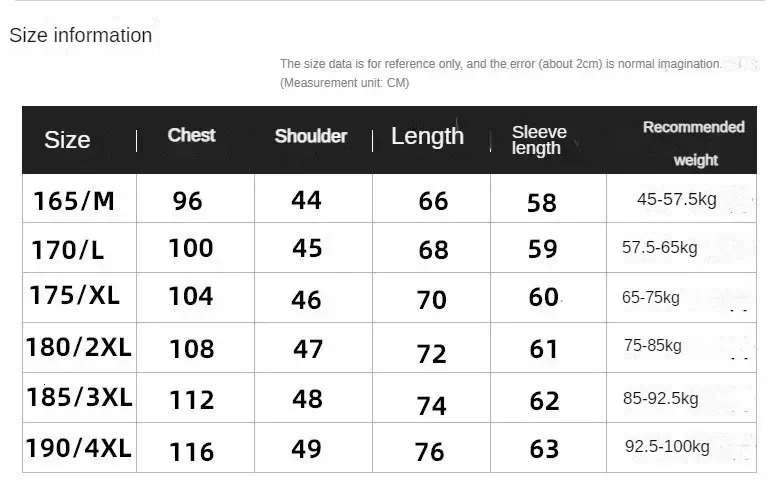This screenshot has height=489, width=784.
Task: Select the 185/3XL size row label
Action: coord(79,398)
